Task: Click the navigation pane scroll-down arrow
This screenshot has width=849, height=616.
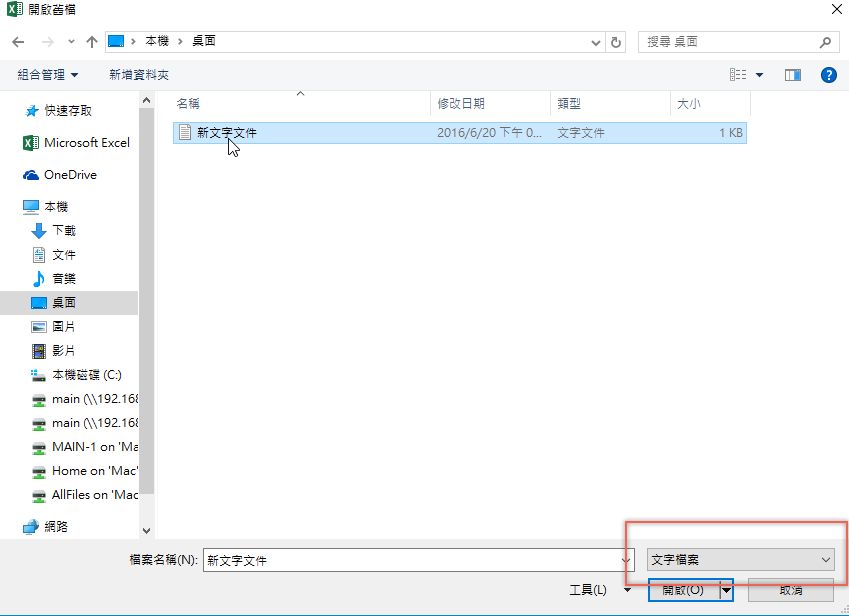Action: pos(146,530)
